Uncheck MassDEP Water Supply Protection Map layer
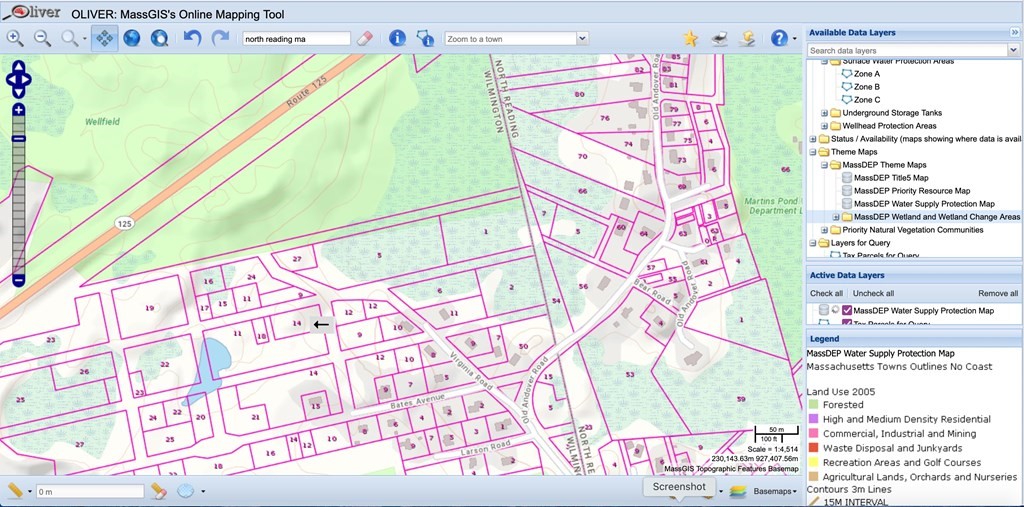Image resolution: width=1024 pixels, height=507 pixels. (847, 310)
